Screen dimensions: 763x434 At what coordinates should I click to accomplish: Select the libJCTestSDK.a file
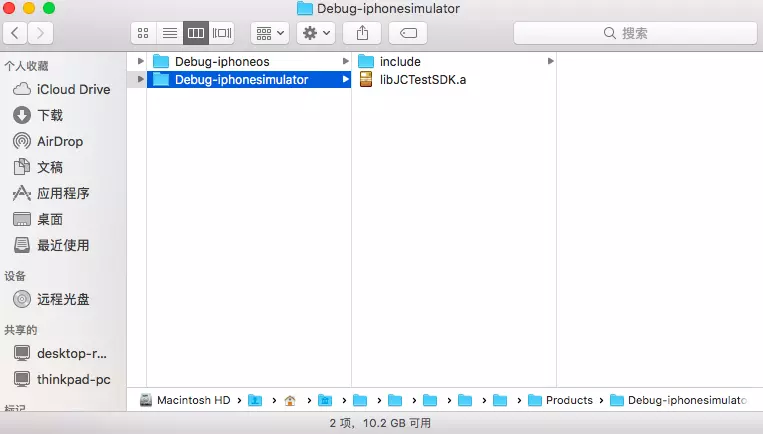[422, 80]
